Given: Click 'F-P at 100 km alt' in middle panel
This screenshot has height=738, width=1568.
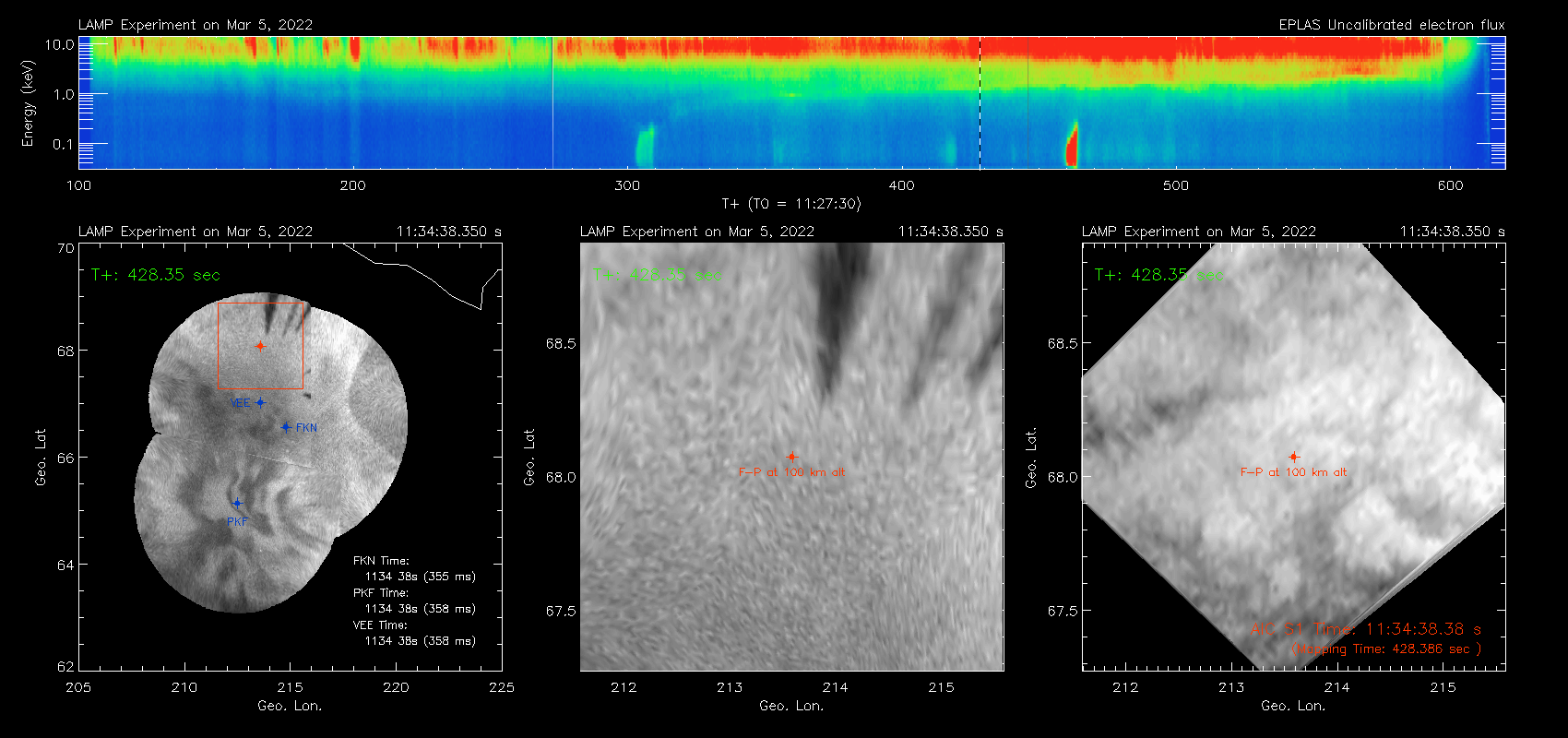Looking at the screenshot, I should [791, 472].
